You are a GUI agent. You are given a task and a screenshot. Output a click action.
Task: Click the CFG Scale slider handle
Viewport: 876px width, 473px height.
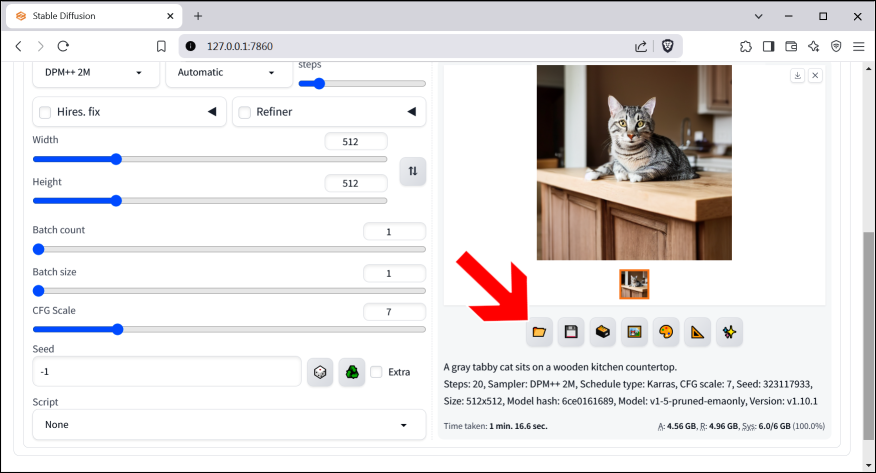(117, 329)
